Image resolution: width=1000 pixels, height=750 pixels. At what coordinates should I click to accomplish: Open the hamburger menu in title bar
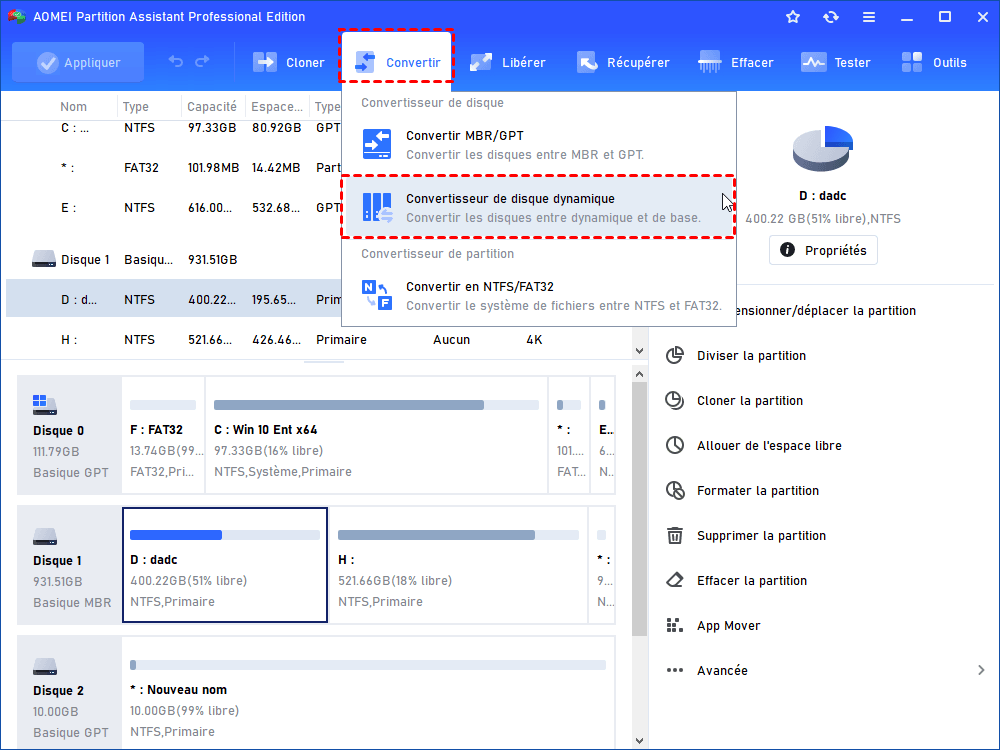click(868, 17)
